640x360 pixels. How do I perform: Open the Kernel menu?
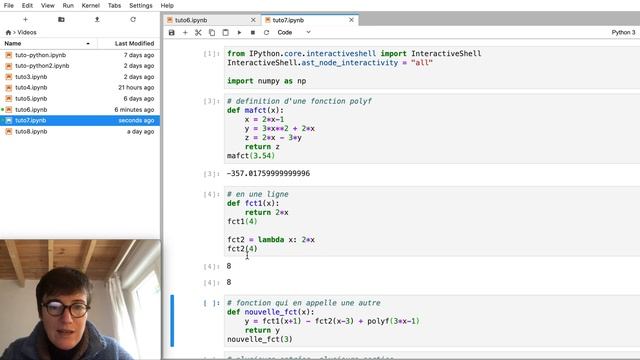point(91,5)
